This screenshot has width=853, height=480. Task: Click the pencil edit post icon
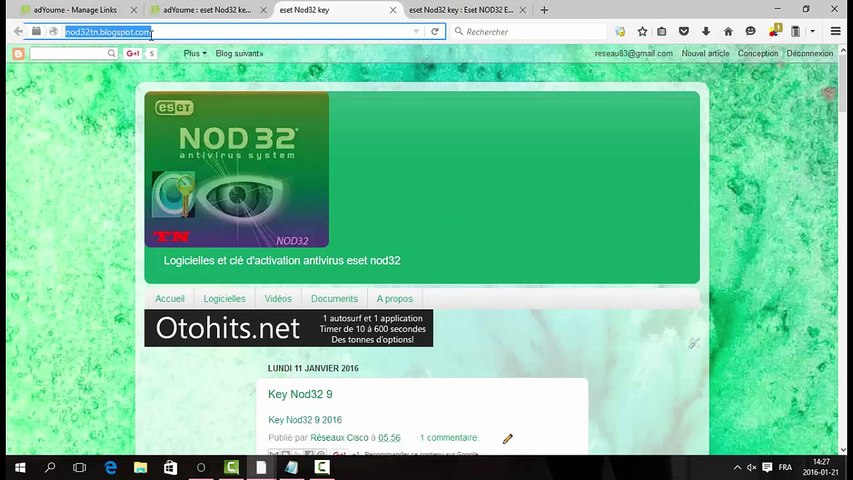[x=508, y=439]
